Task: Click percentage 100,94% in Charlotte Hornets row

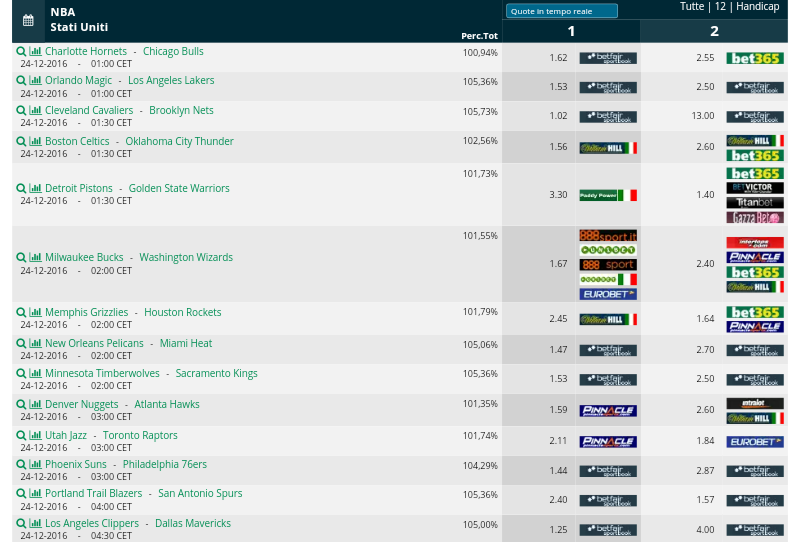Action: click(480, 53)
